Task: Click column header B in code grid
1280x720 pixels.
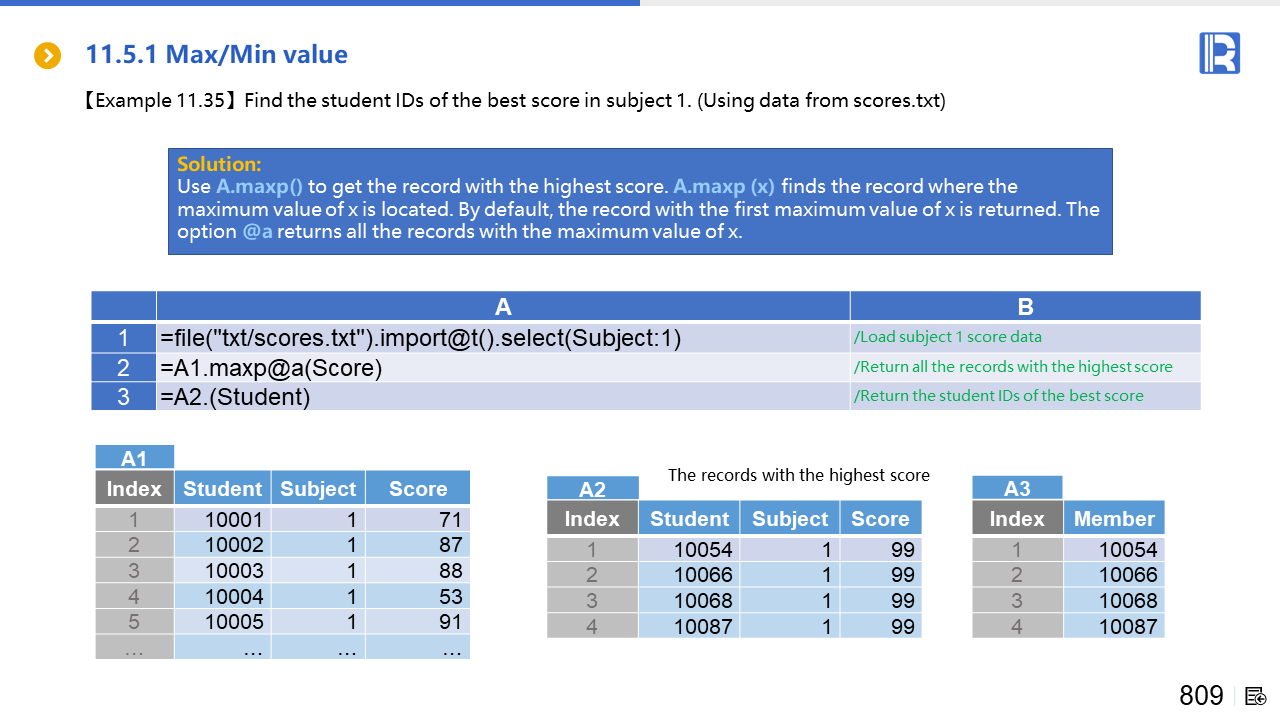Action: pyautogui.click(x=1025, y=307)
